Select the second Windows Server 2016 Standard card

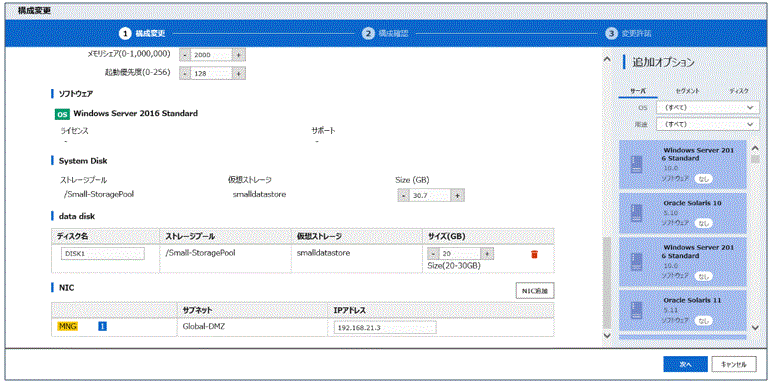click(683, 261)
